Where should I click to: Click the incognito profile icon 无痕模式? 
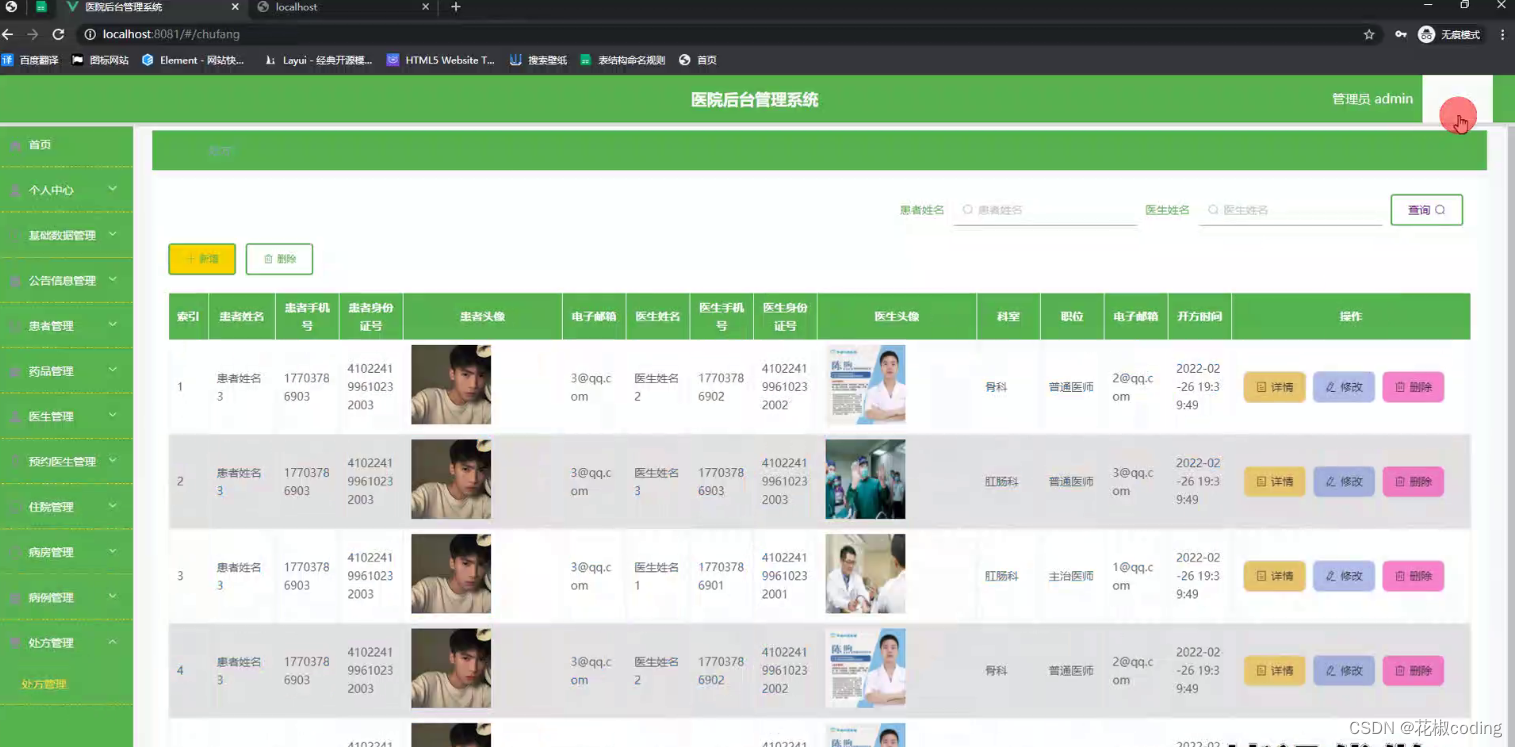[1451, 34]
